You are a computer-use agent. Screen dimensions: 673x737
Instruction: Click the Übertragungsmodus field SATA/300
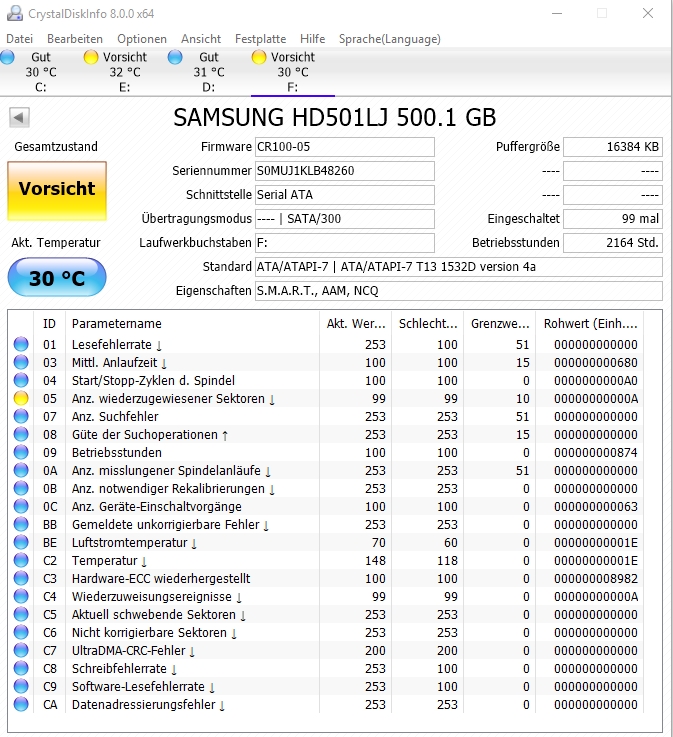[x=344, y=219]
